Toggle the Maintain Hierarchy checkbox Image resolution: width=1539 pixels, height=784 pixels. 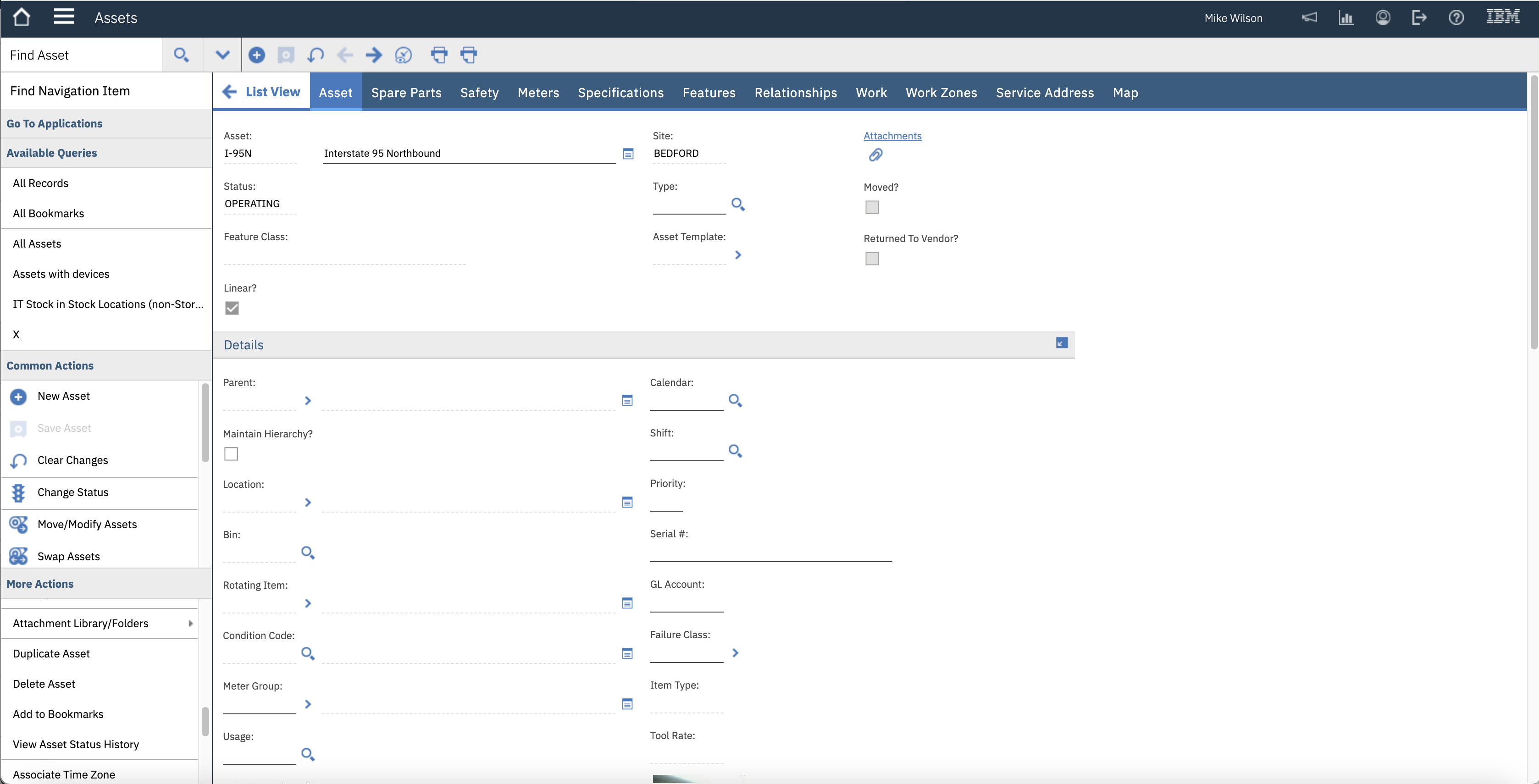coord(231,454)
